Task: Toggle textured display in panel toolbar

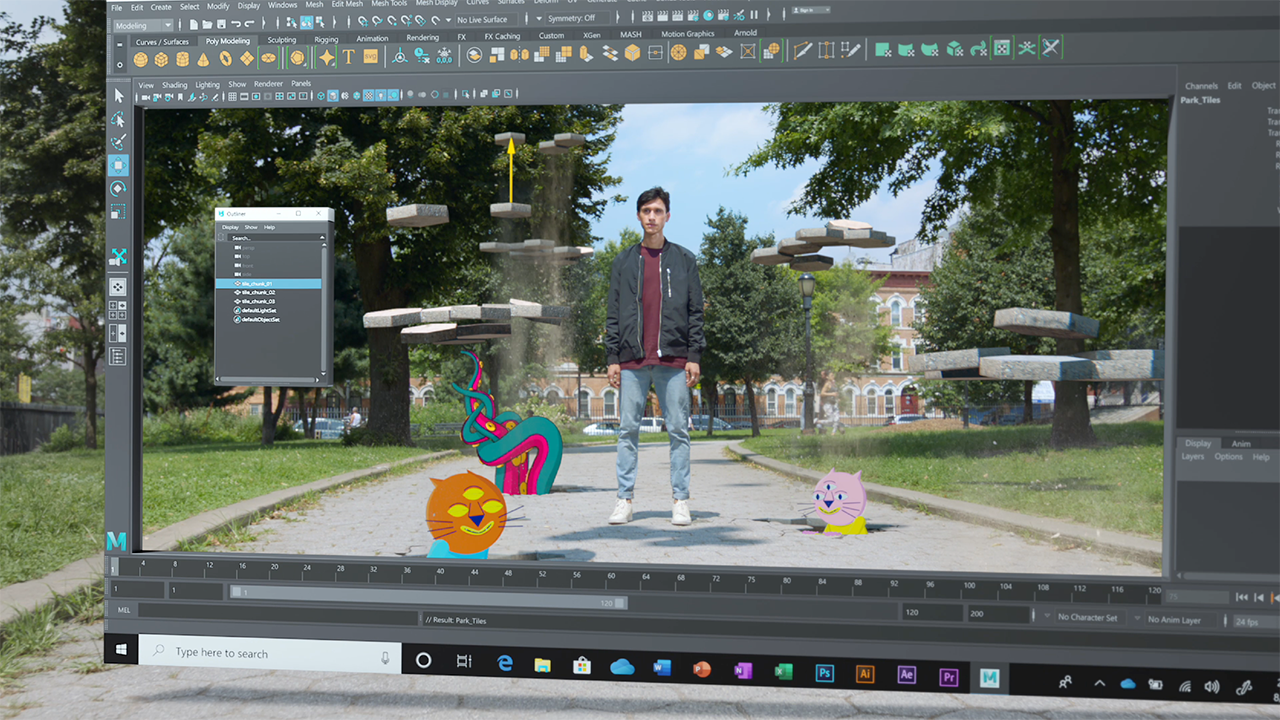Action: [x=368, y=96]
